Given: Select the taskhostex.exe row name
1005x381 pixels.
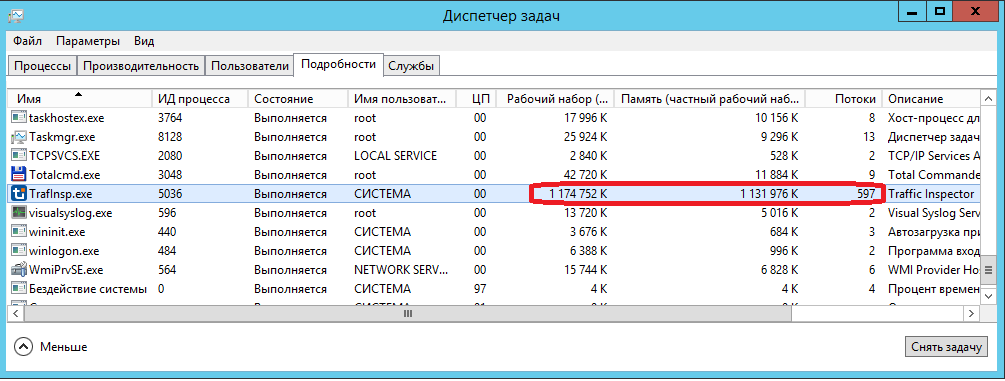Looking at the screenshot, I should point(67,118).
